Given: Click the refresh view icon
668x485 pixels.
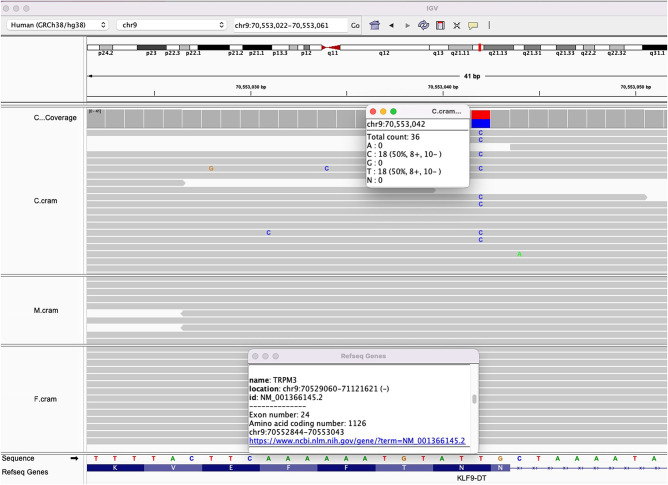Looking at the screenshot, I should coord(423,23).
